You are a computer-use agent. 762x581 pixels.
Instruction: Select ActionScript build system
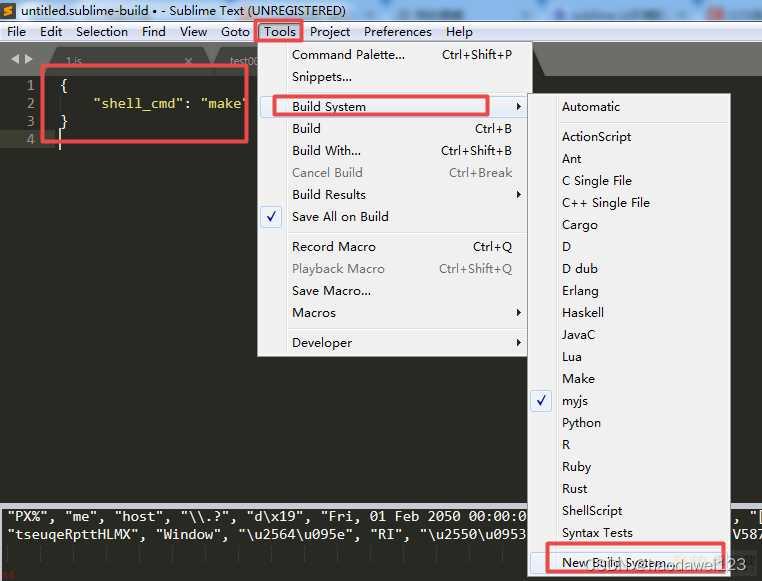(630, 137)
